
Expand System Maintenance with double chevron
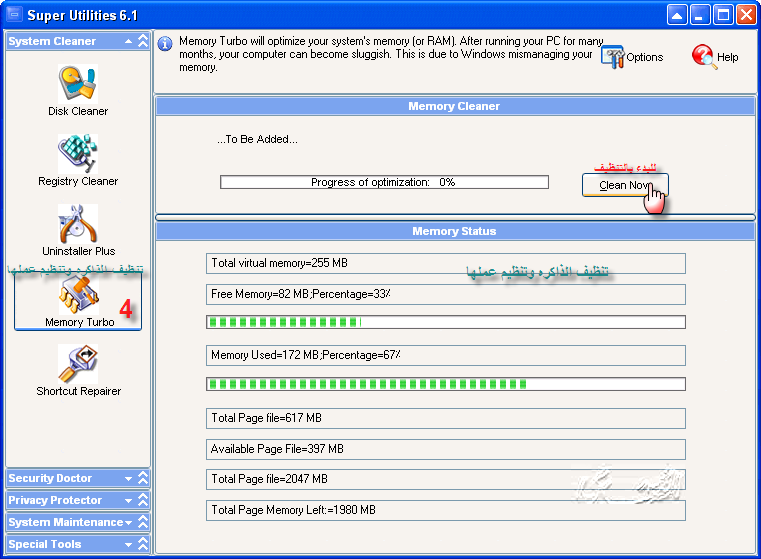pyautogui.click(x=143, y=522)
